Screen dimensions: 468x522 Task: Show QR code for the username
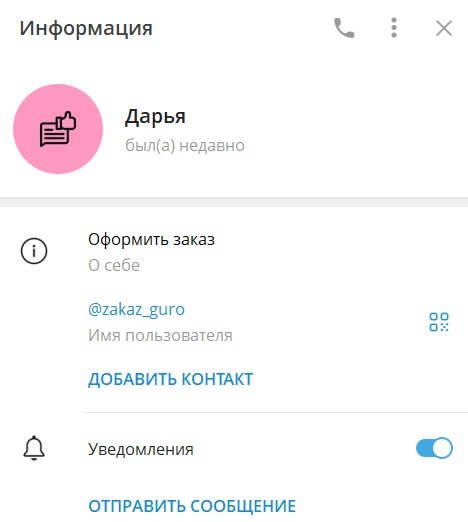coord(439,322)
